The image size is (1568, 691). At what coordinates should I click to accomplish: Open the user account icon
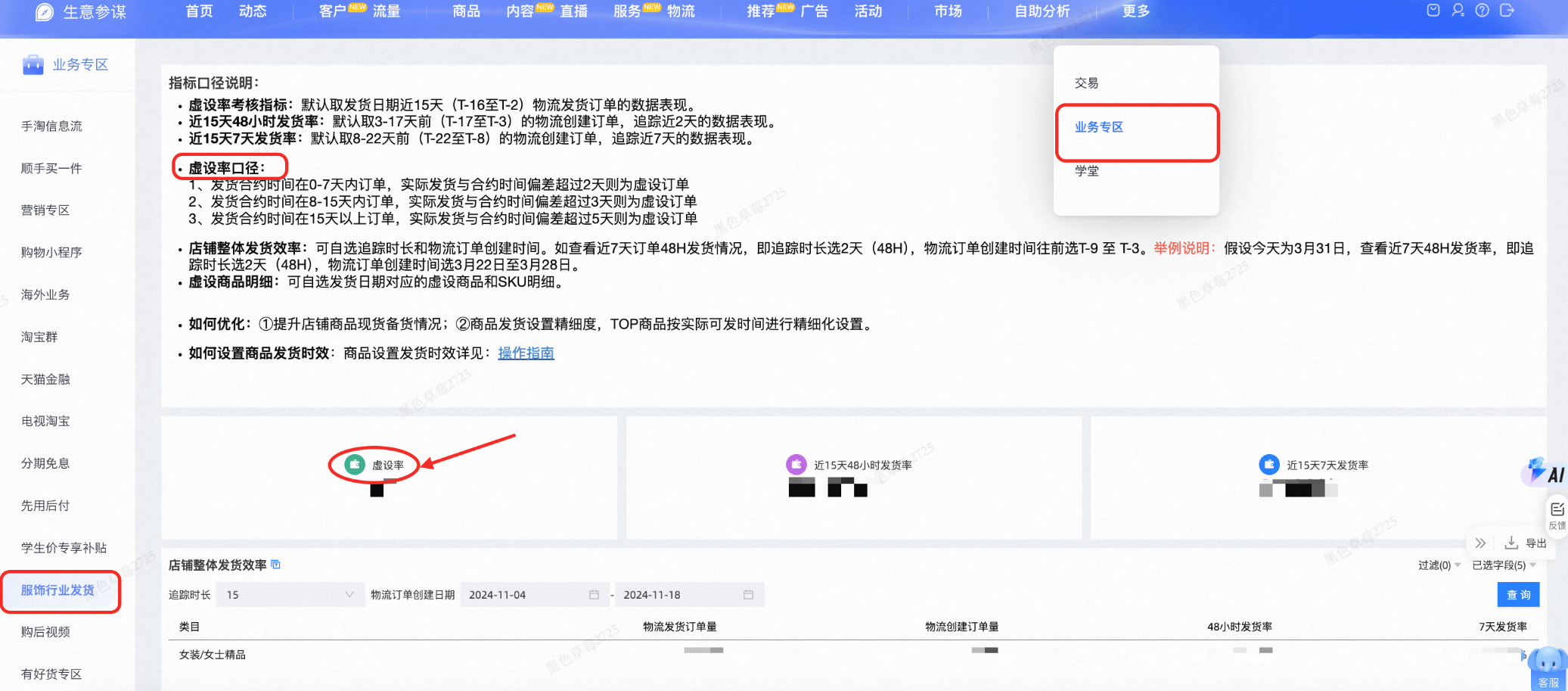(1458, 11)
